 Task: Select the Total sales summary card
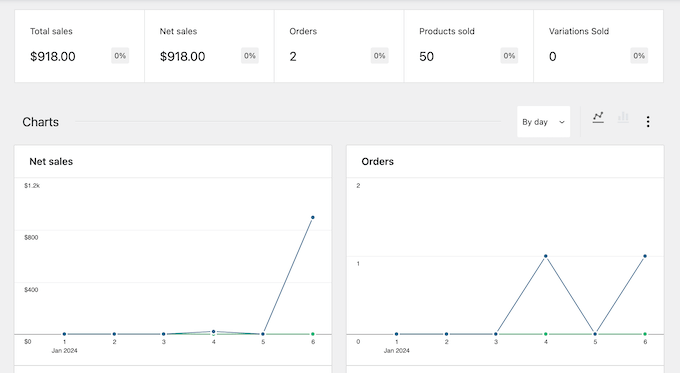point(80,46)
